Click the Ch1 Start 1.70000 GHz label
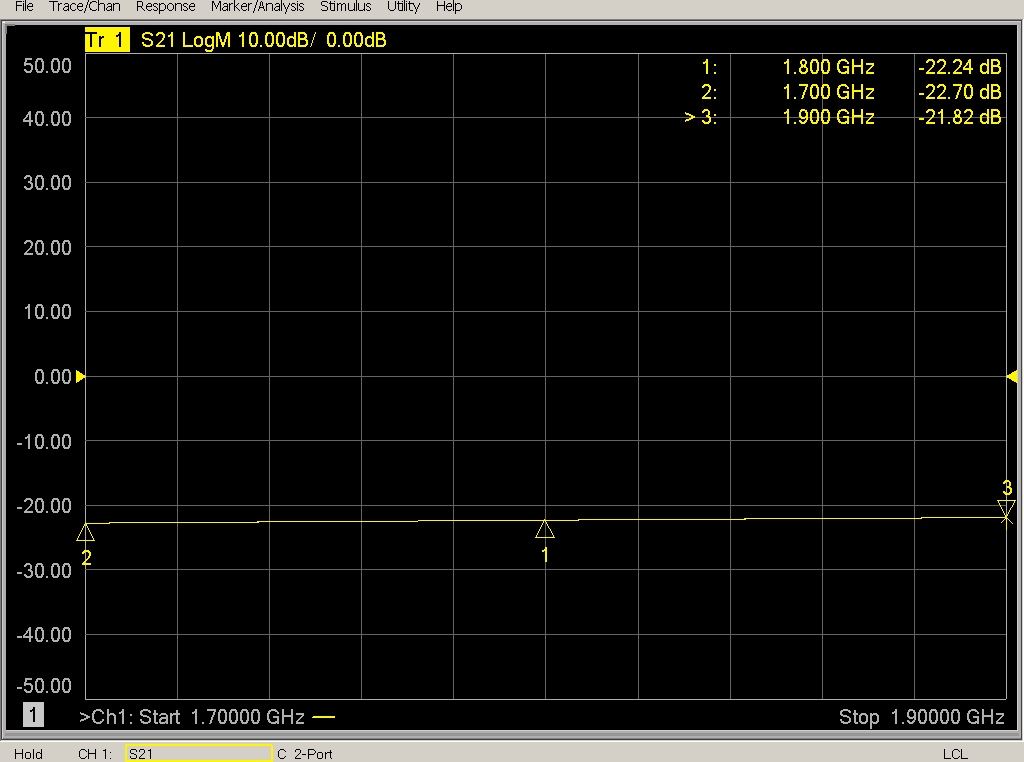 [192, 717]
